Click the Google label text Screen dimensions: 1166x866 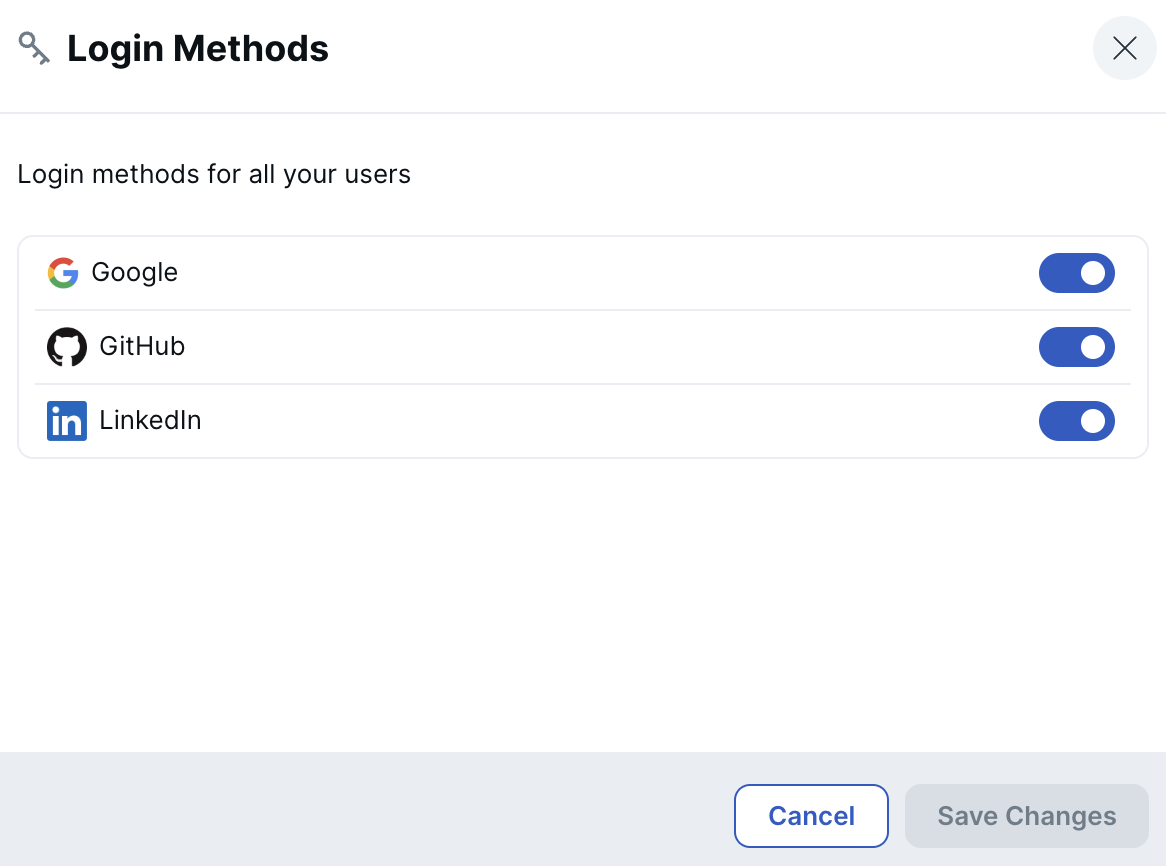(x=134, y=272)
